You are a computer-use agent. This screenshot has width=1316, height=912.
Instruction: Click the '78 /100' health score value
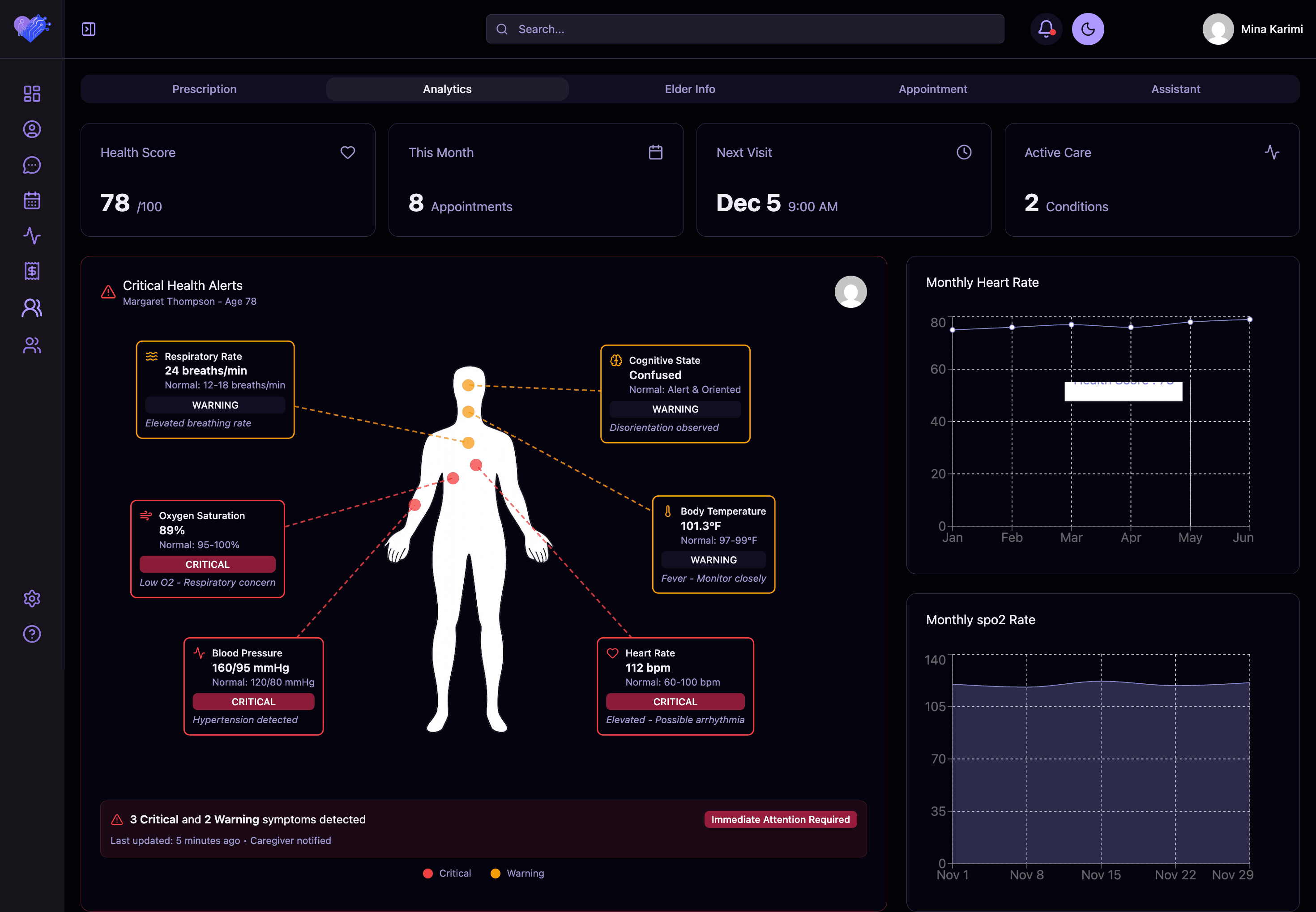click(132, 204)
